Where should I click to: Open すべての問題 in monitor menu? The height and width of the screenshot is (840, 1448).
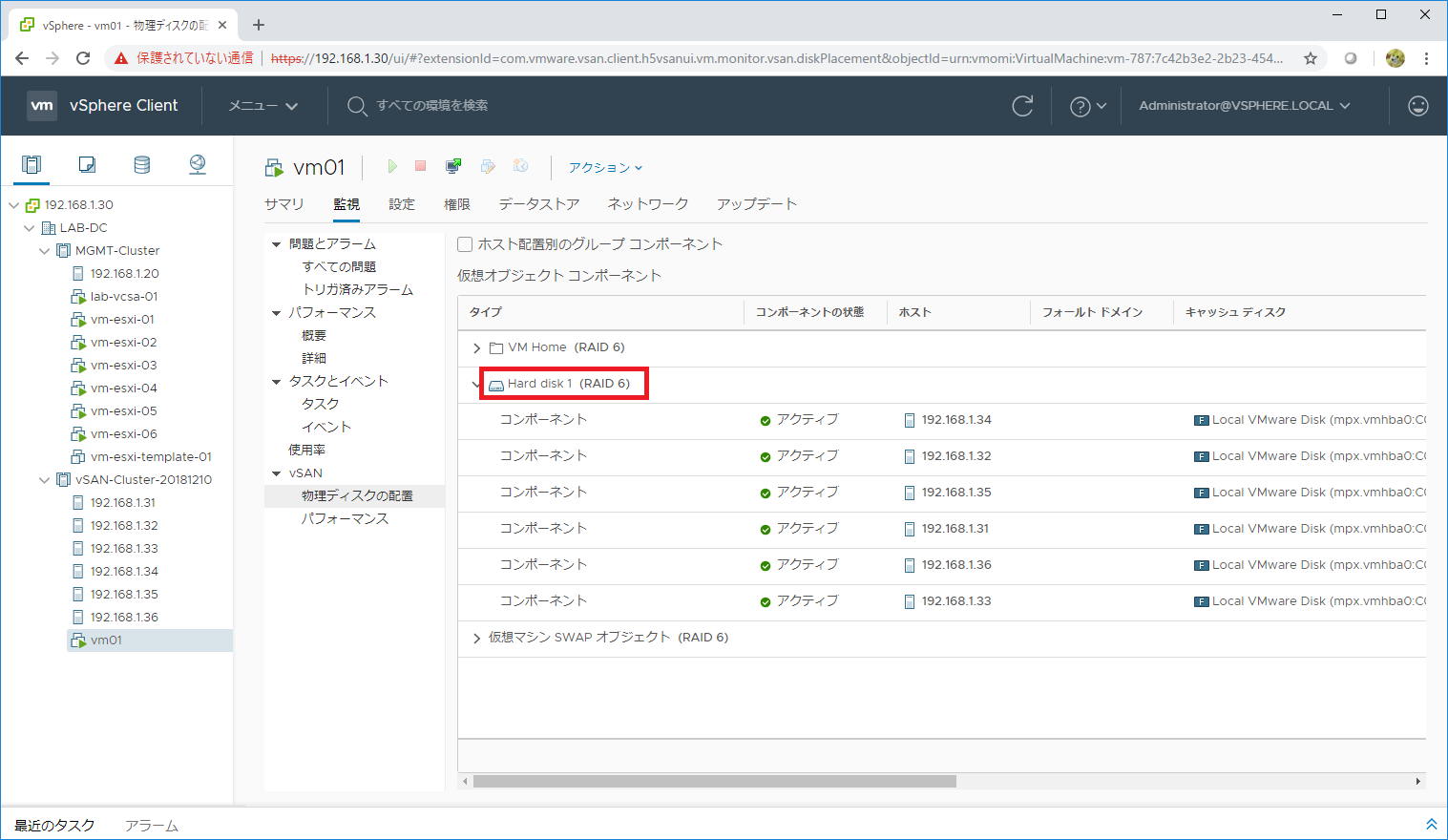coord(339,267)
